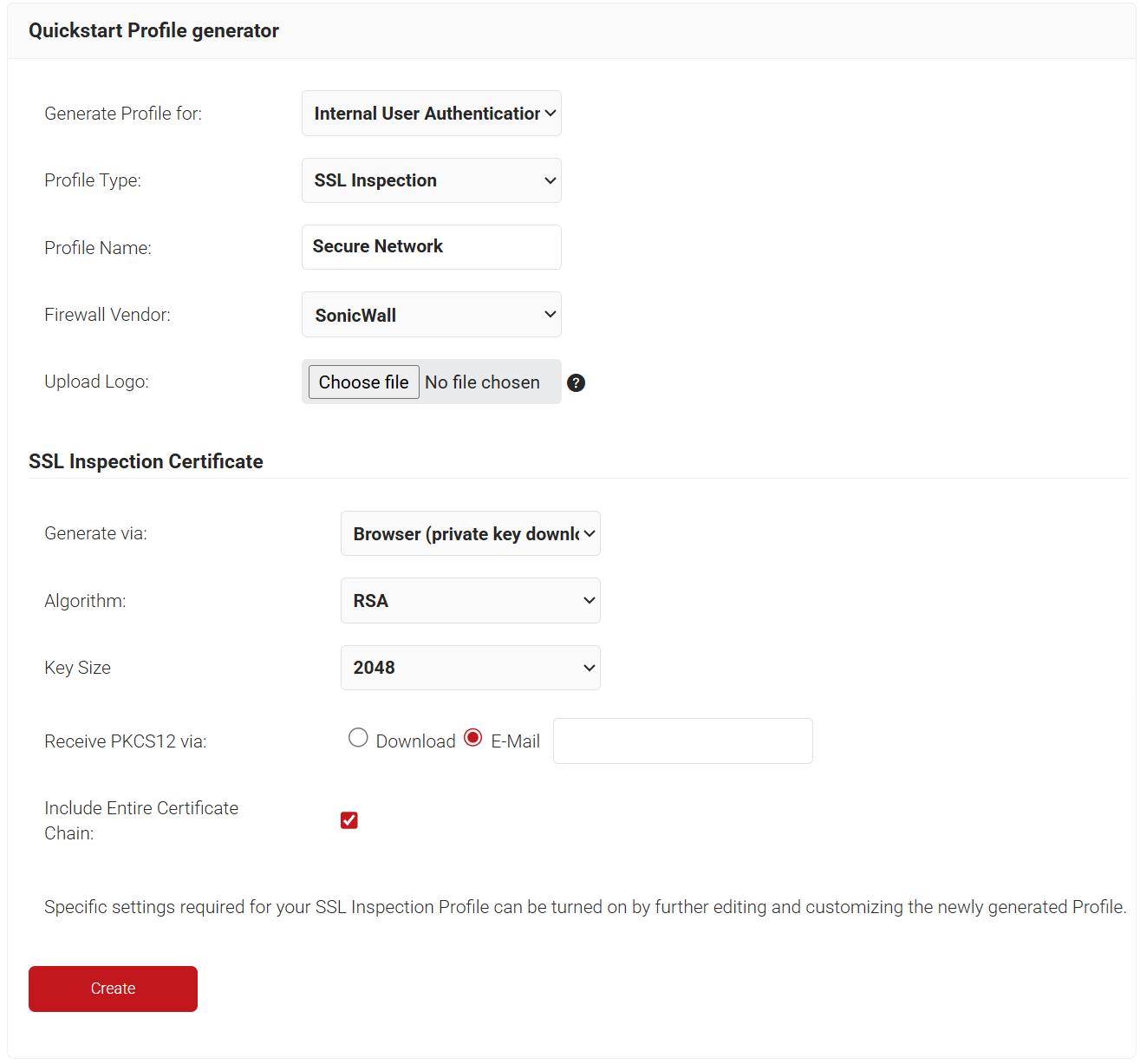Select the E-Mail radio button circle
Screen dimensions: 1140x1064
[472, 738]
